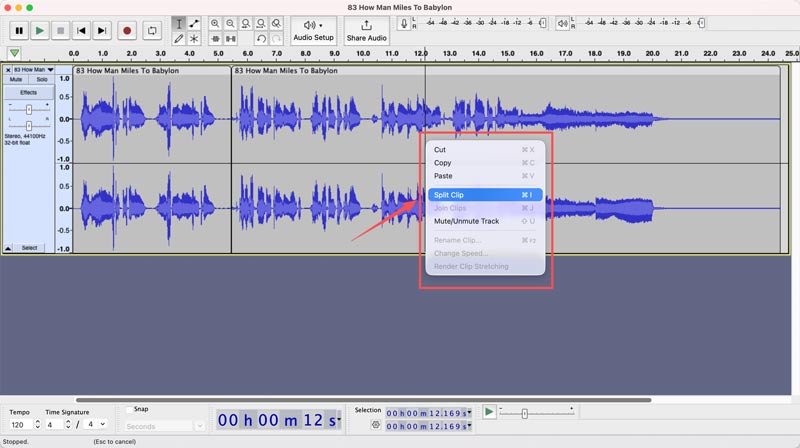800x448 pixels.
Task: Fit selection to width zoom icon
Action: pos(246,23)
